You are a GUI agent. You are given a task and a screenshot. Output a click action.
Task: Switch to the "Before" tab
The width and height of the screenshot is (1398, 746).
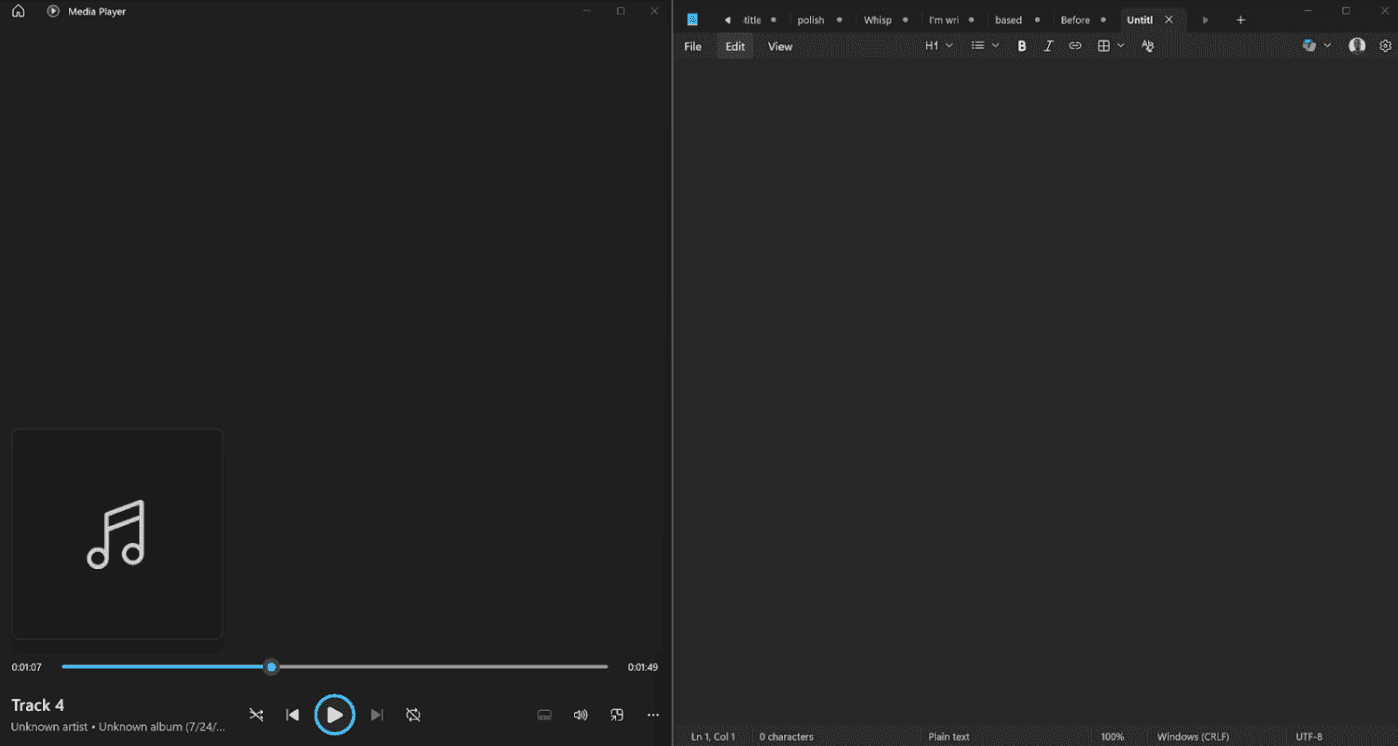click(1075, 20)
